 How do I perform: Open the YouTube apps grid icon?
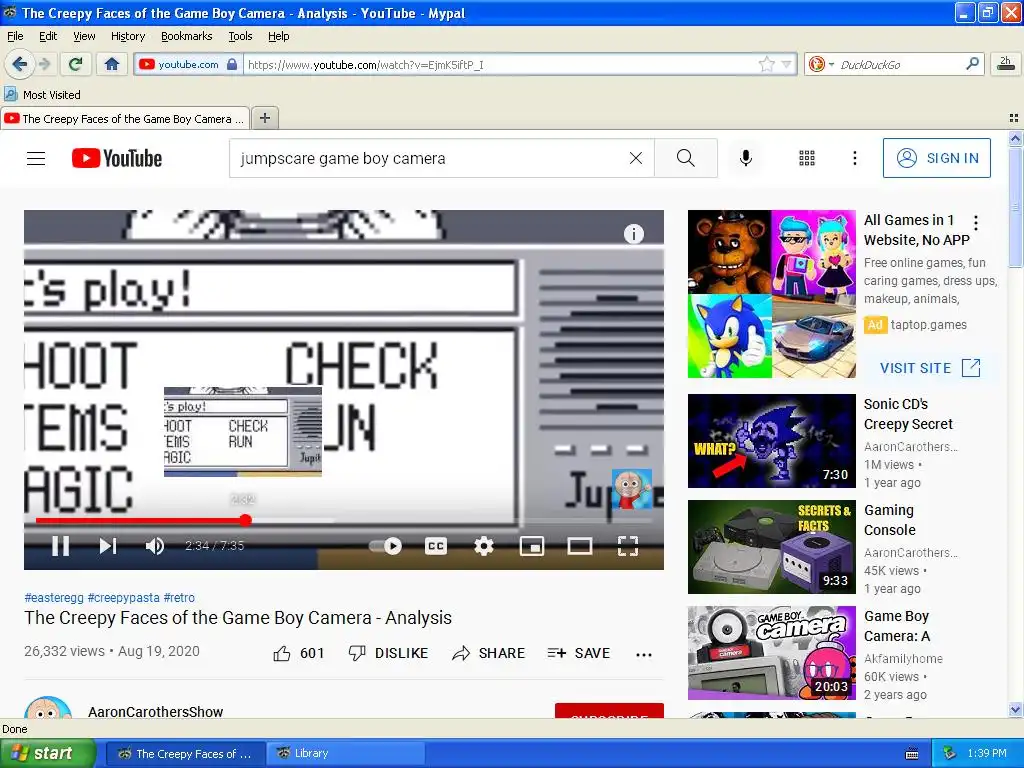807,158
